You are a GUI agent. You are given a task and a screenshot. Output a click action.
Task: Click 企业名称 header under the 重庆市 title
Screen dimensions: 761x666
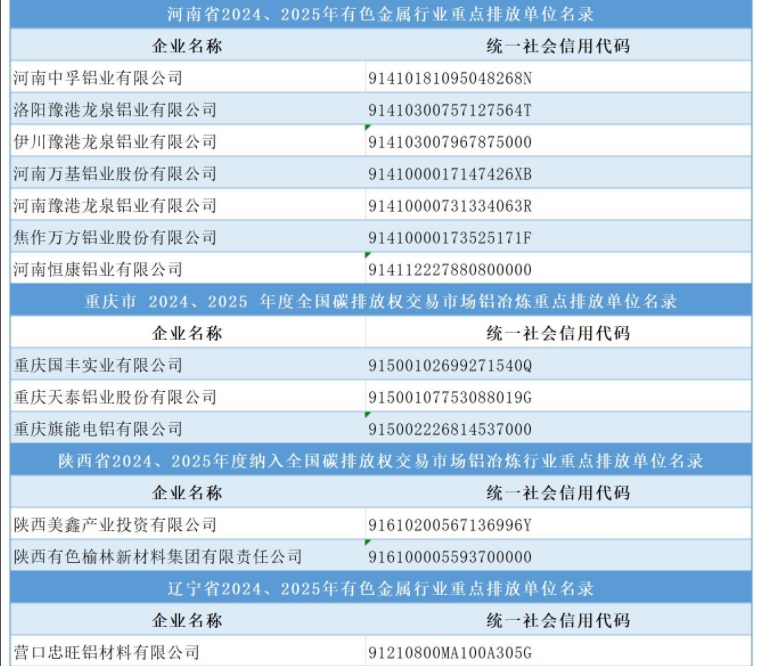(187, 333)
